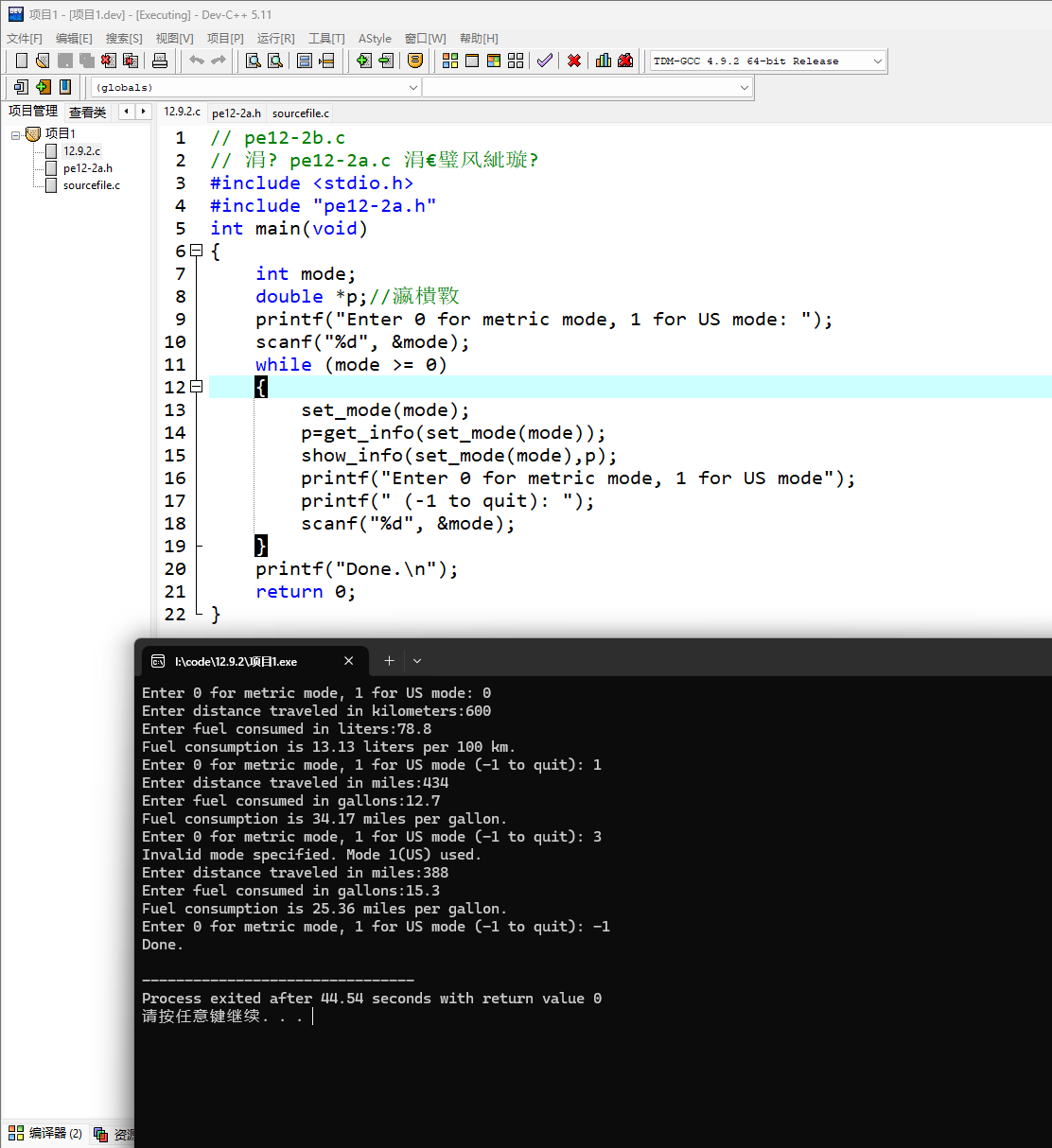Click the Compile & Run toolbar icon
This screenshot has width=1052, height=1148.
(x=494, y=61)
